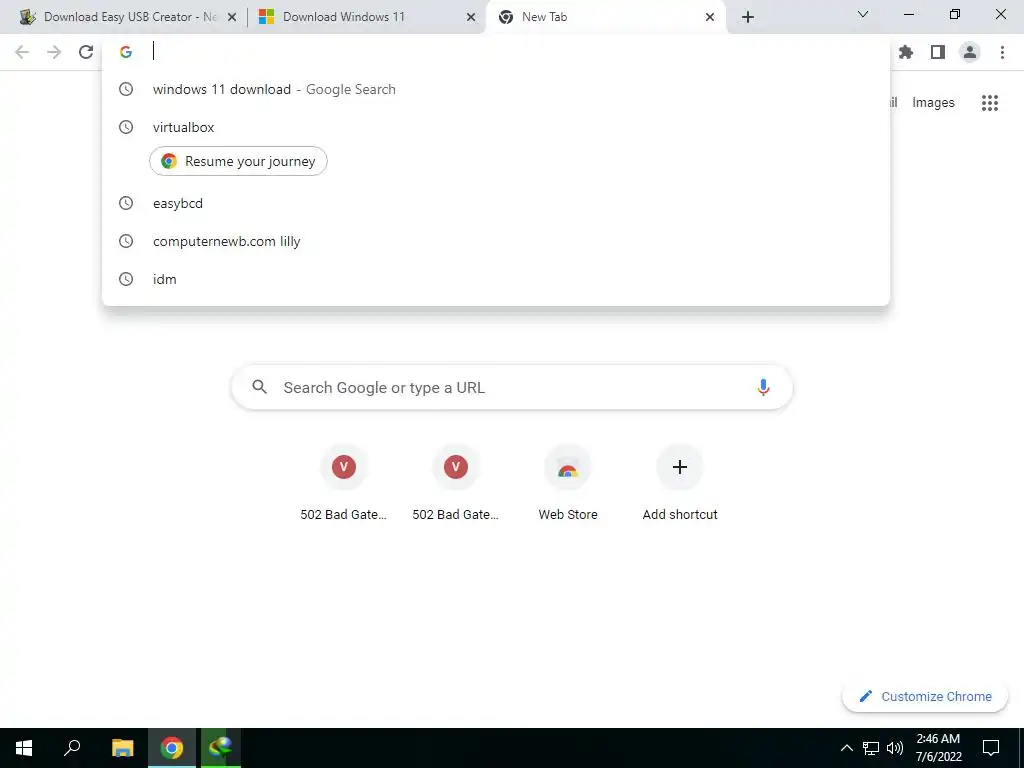Close the New Tab tab
Viewport: 1024px width, 768px height.
click(710, 18)
